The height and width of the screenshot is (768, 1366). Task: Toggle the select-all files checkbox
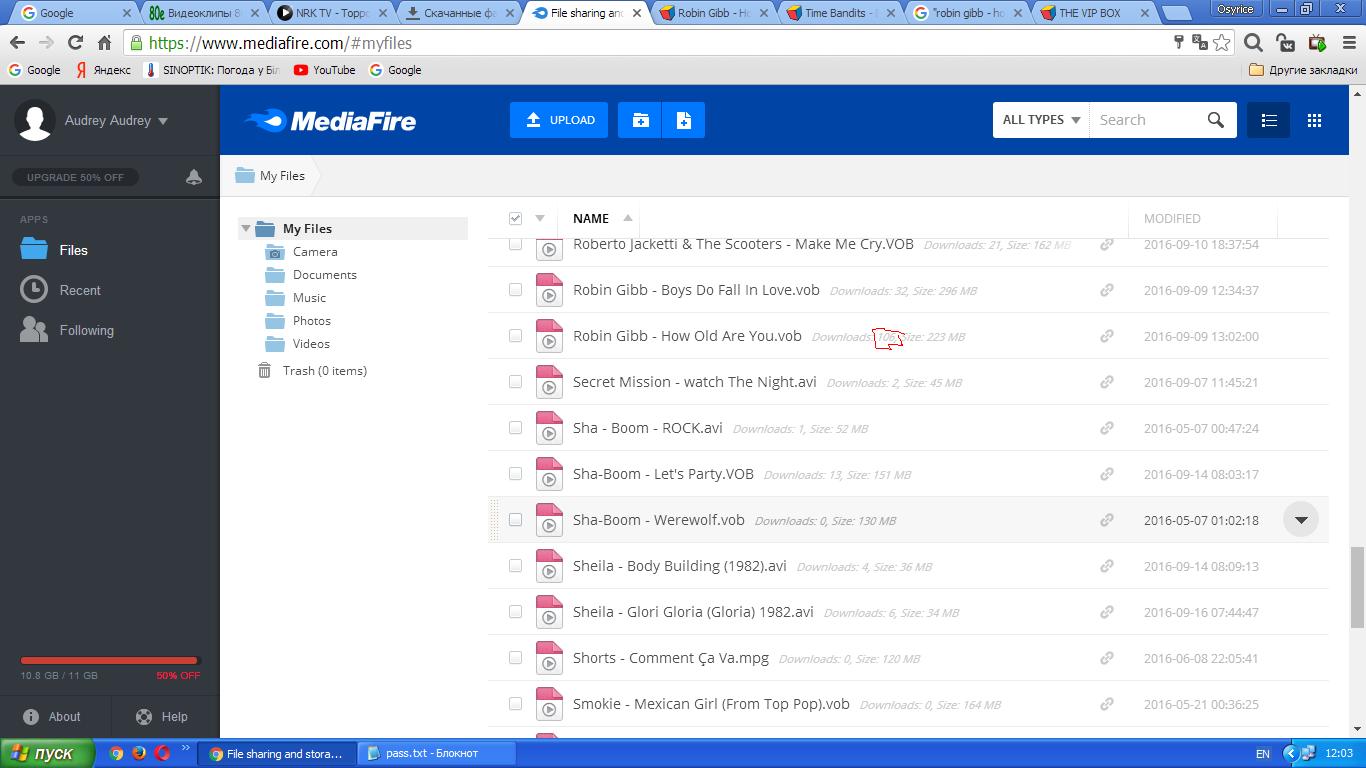click(x=515, y=218)
